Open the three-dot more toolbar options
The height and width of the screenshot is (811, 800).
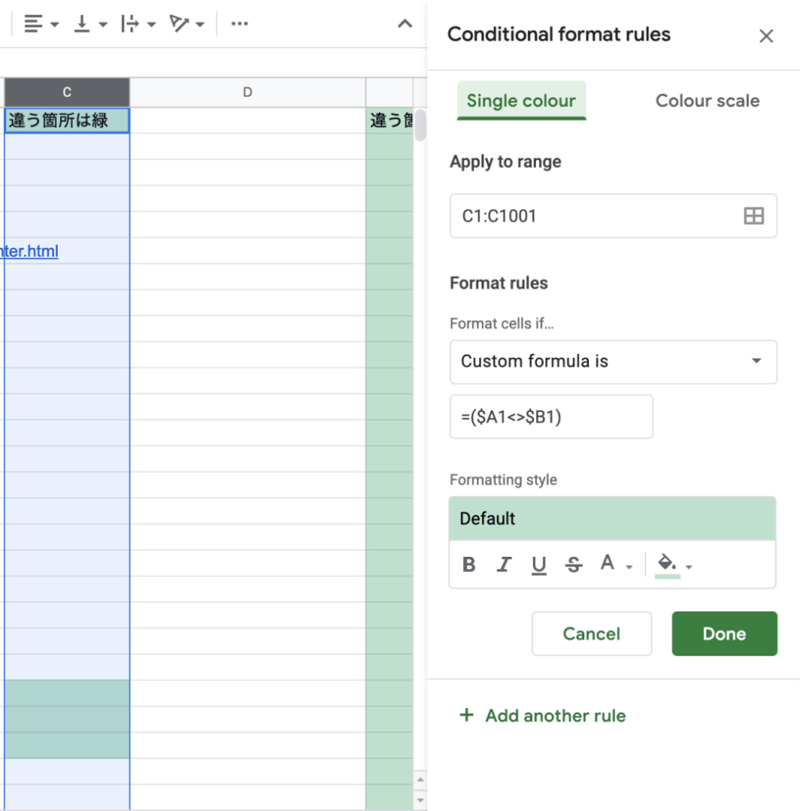point(239,23)
